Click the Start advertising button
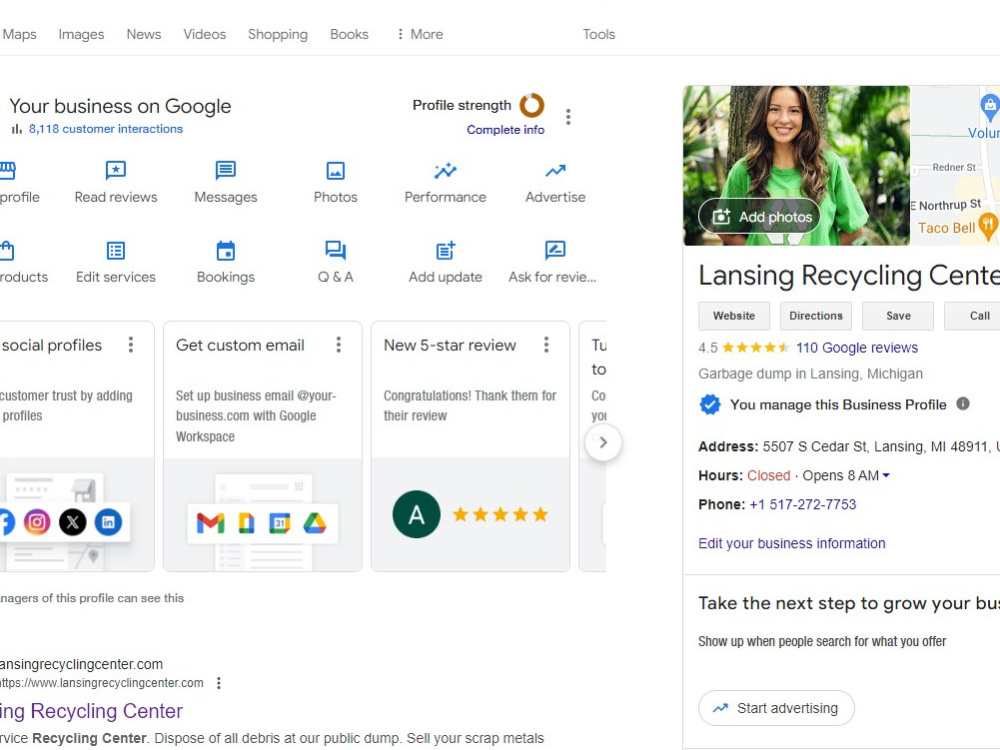 click(776, 708)
